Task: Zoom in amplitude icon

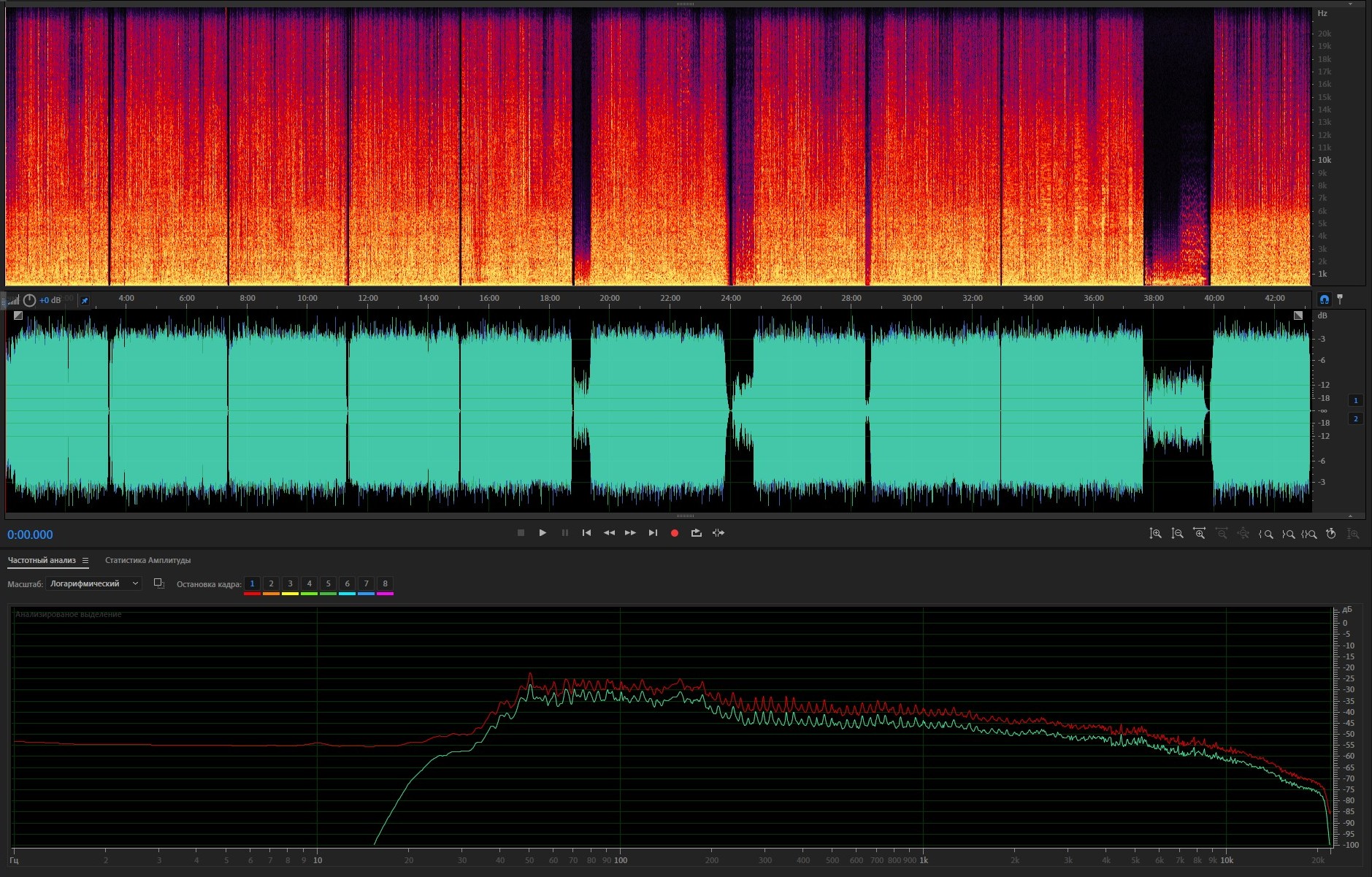Action: (x=1155, y=534)
